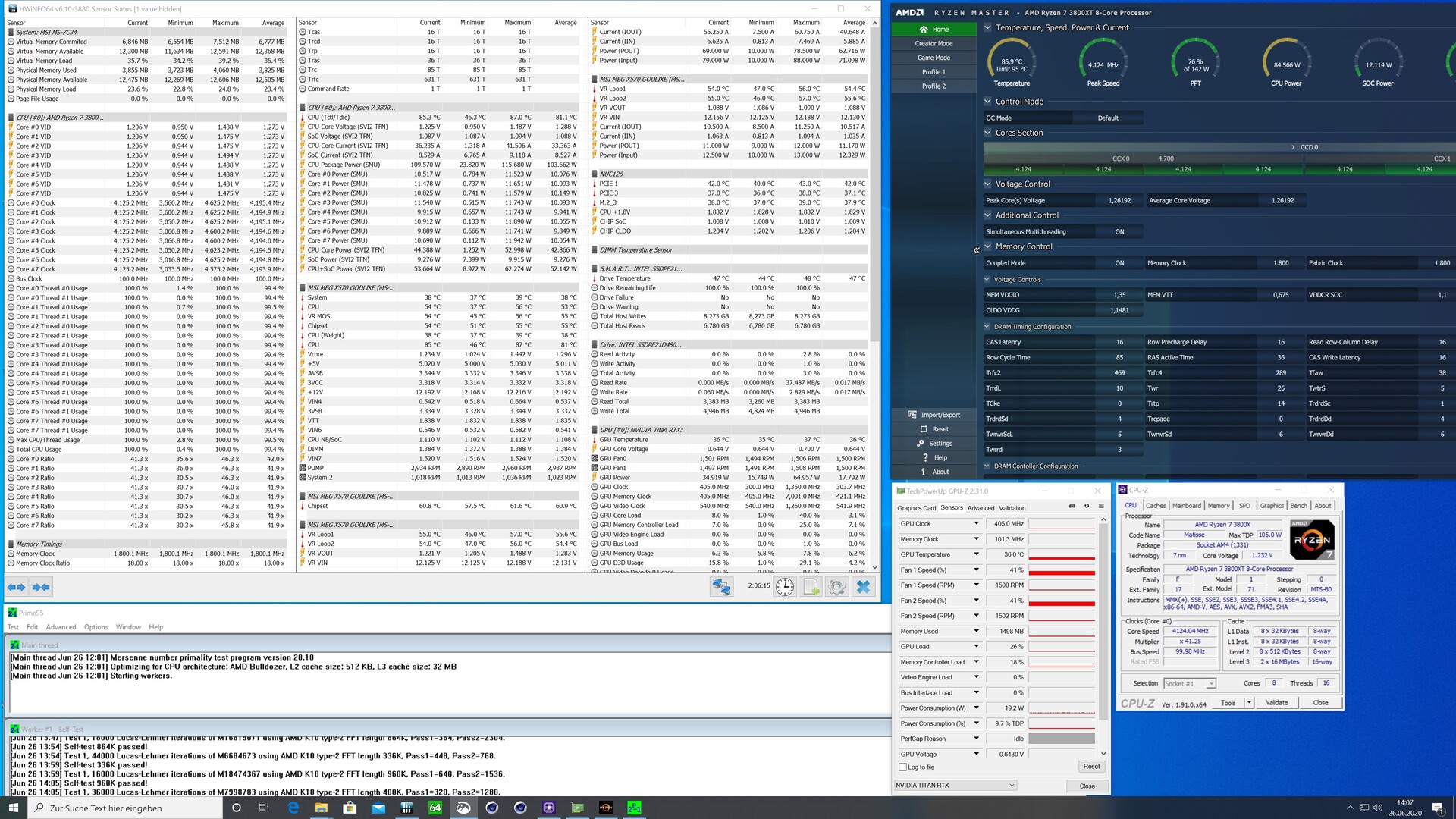Image resolution: width=1456 pixels, height=819 pixels.
Task: Collapse Voltage Control section
Action: click(x=987, y=184)
